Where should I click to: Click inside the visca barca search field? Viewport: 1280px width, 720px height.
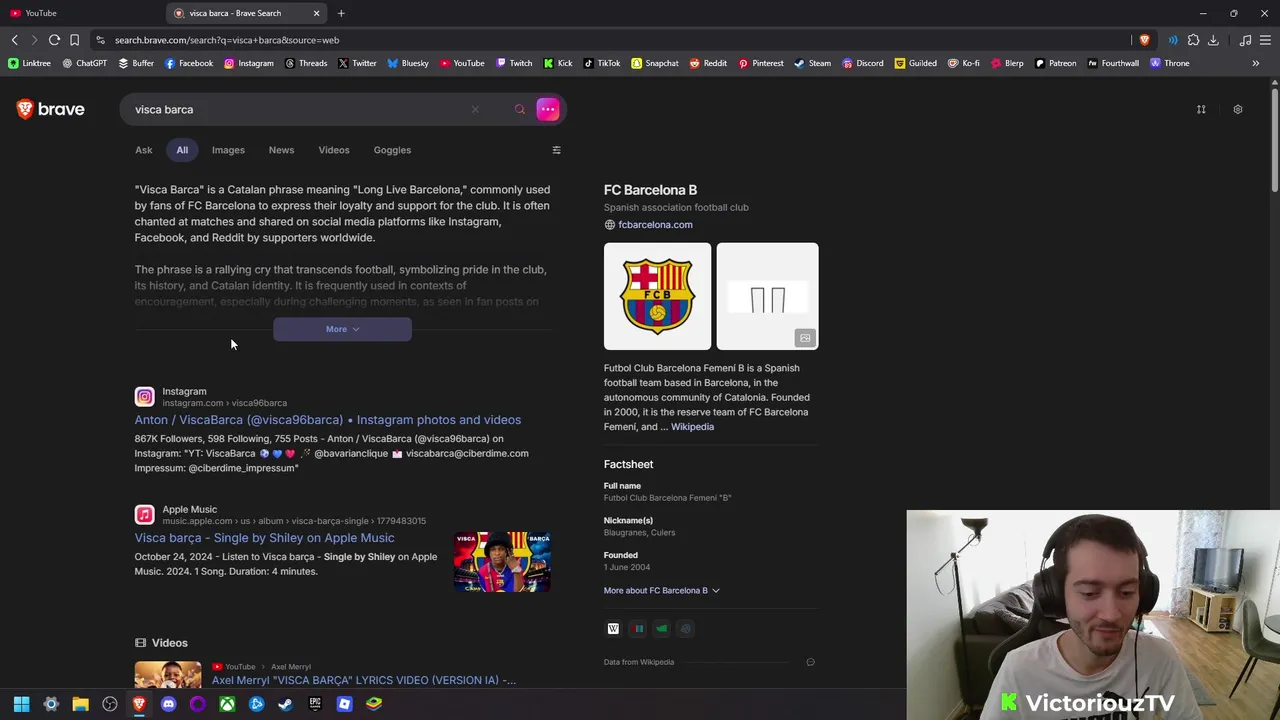coord(300,109)
